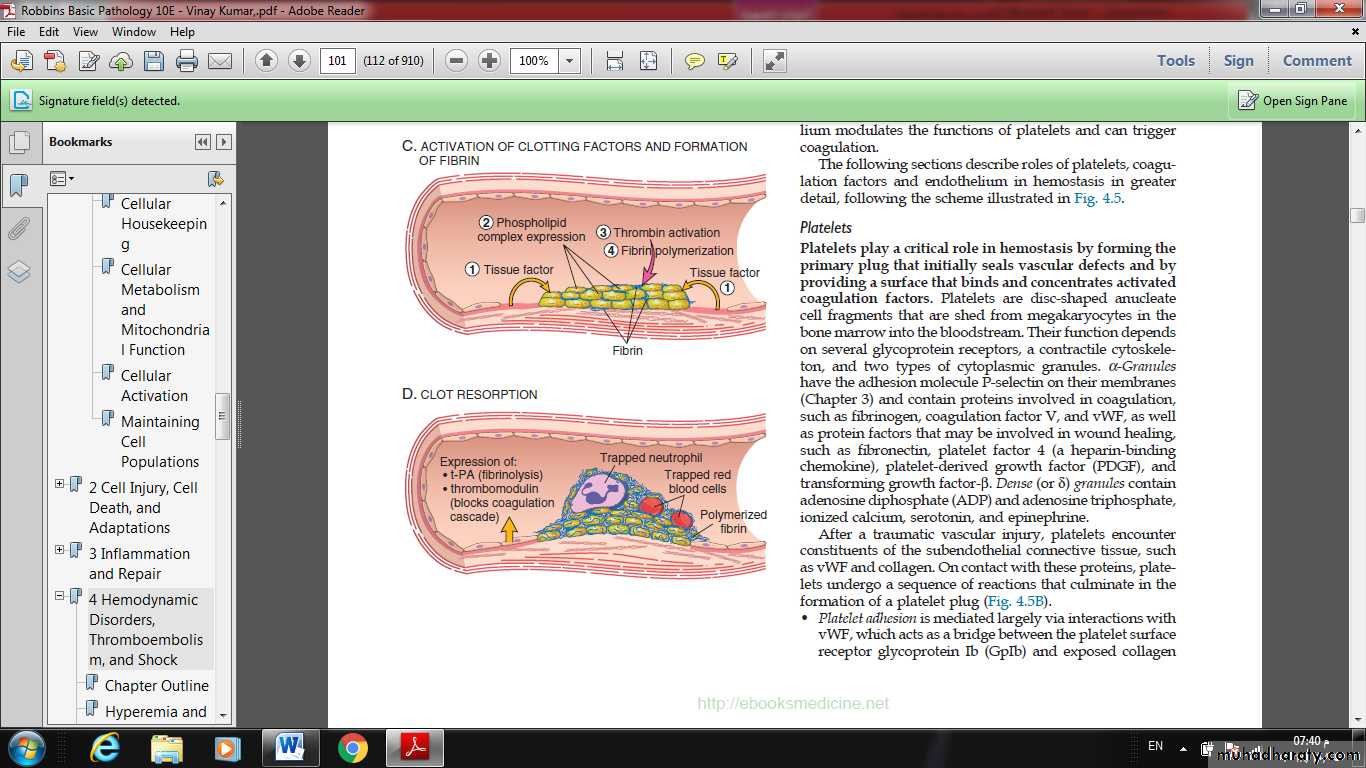
Task: Switch to read mode view
Action: (775, 61)
